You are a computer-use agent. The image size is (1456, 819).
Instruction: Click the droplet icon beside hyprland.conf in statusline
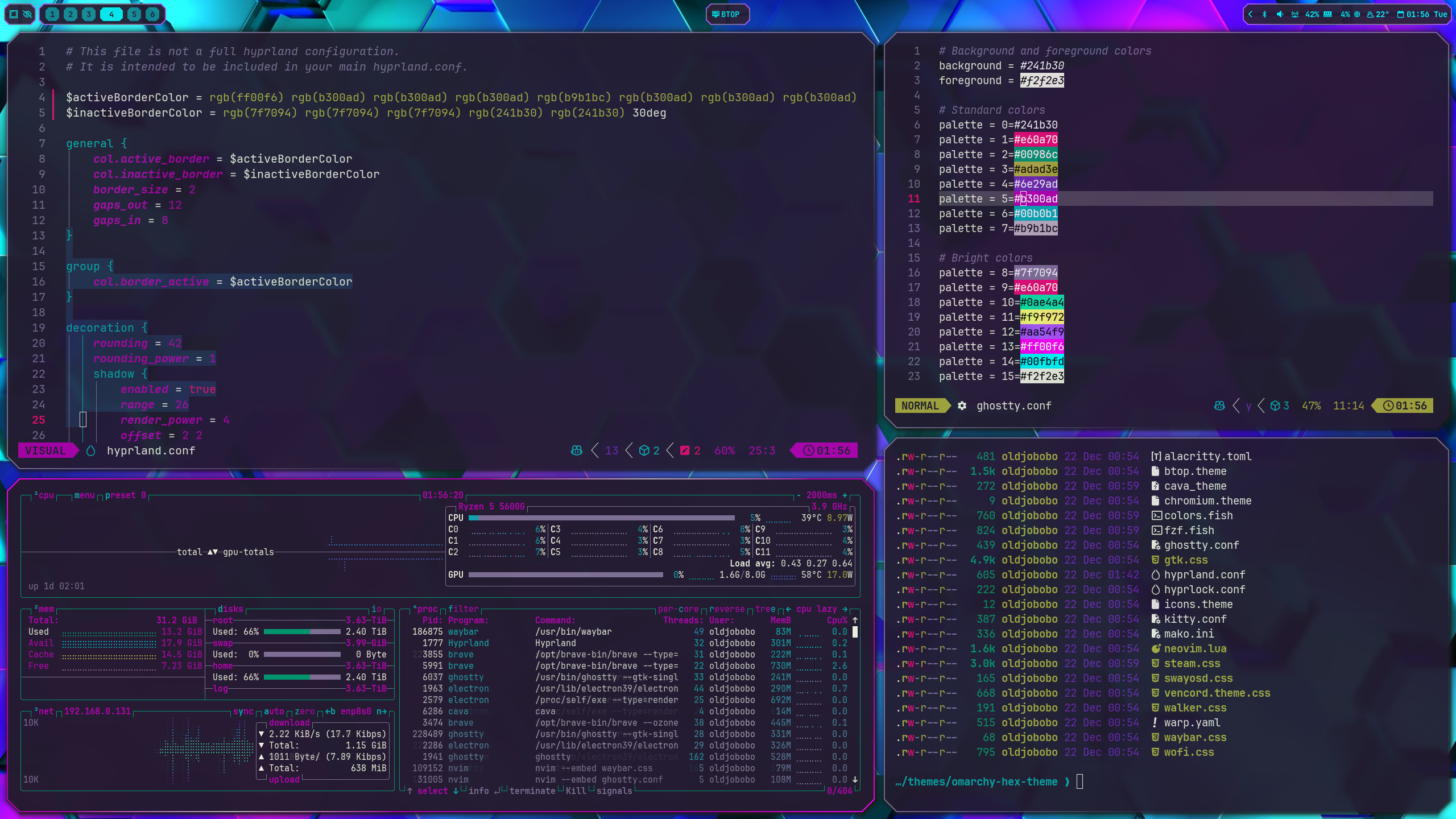pyautogui.click(x=90, y=451)
